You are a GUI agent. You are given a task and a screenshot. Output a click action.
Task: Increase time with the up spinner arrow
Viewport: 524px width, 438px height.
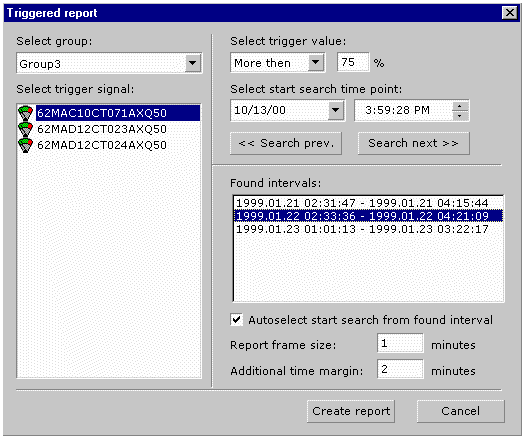click(x=460, y=106)
